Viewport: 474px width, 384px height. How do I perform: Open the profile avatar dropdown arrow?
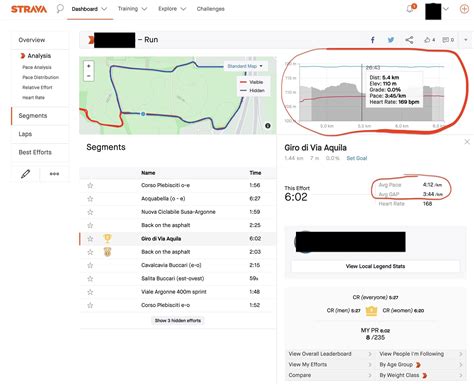446,9
